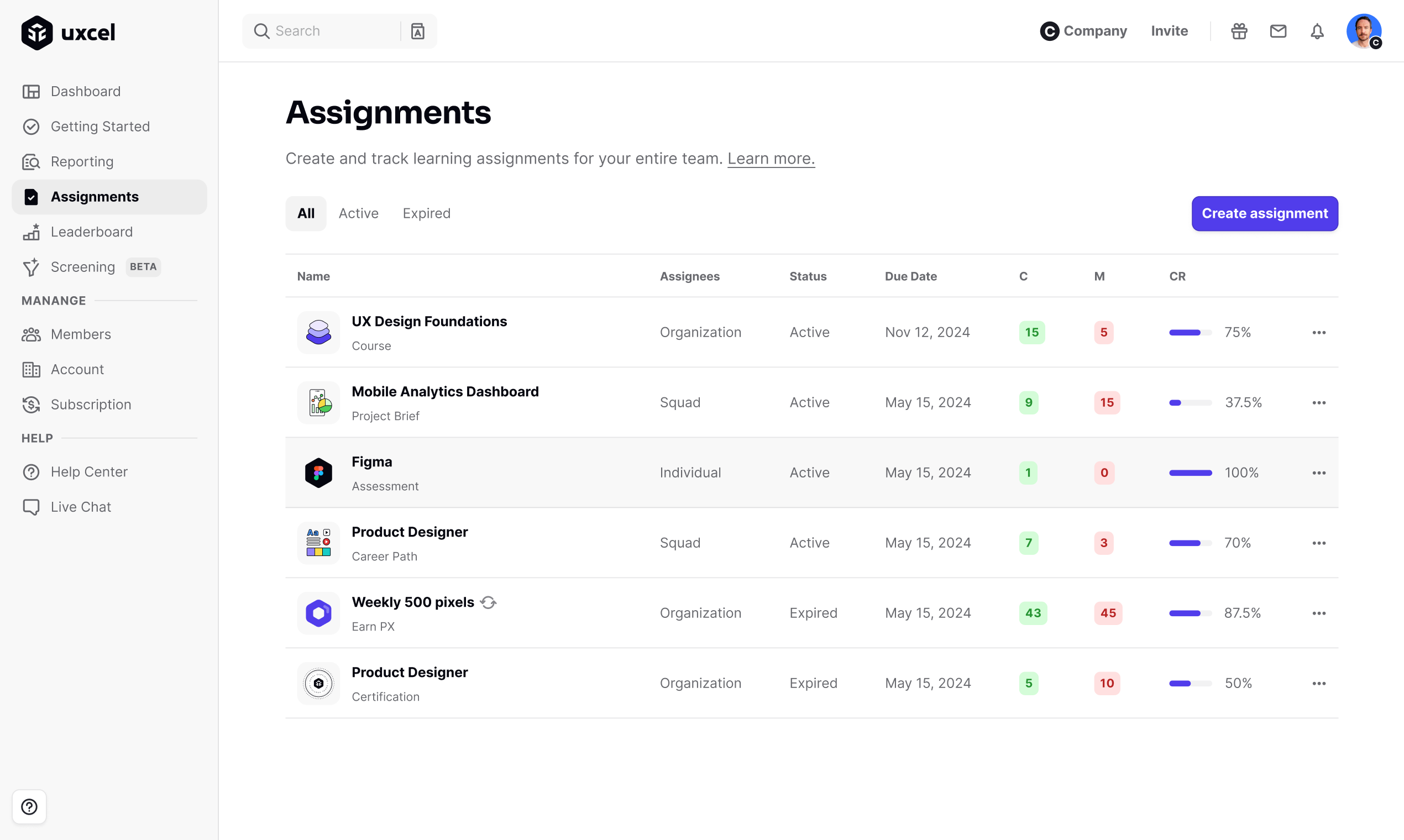Open the mail inbox icon
Image resolution: width=1404 pixels, height=840 pixels.
(x=1278, y=31)
